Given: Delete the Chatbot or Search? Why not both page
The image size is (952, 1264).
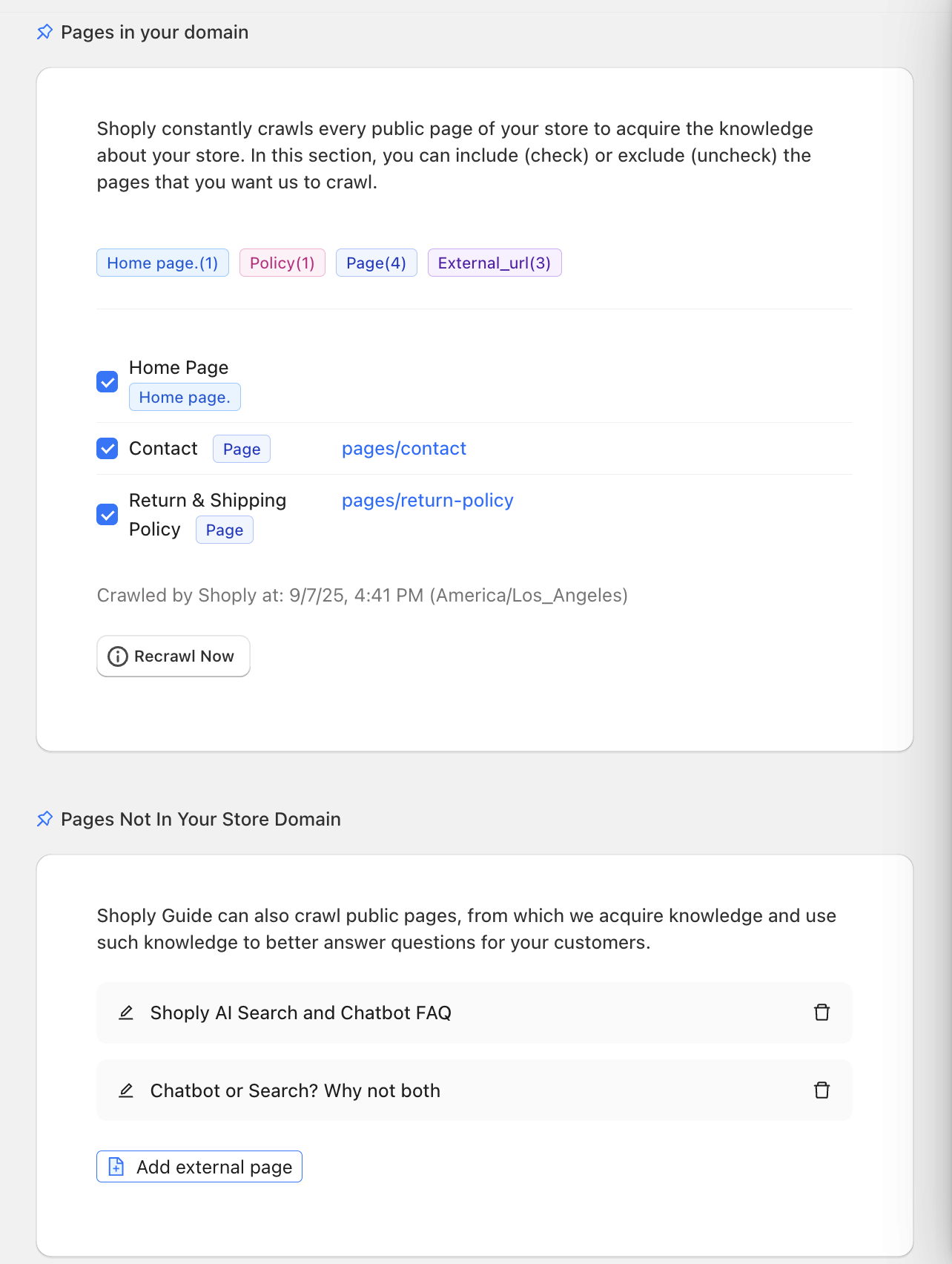Looking at the screenshot, I should (x=822, y=1090).
